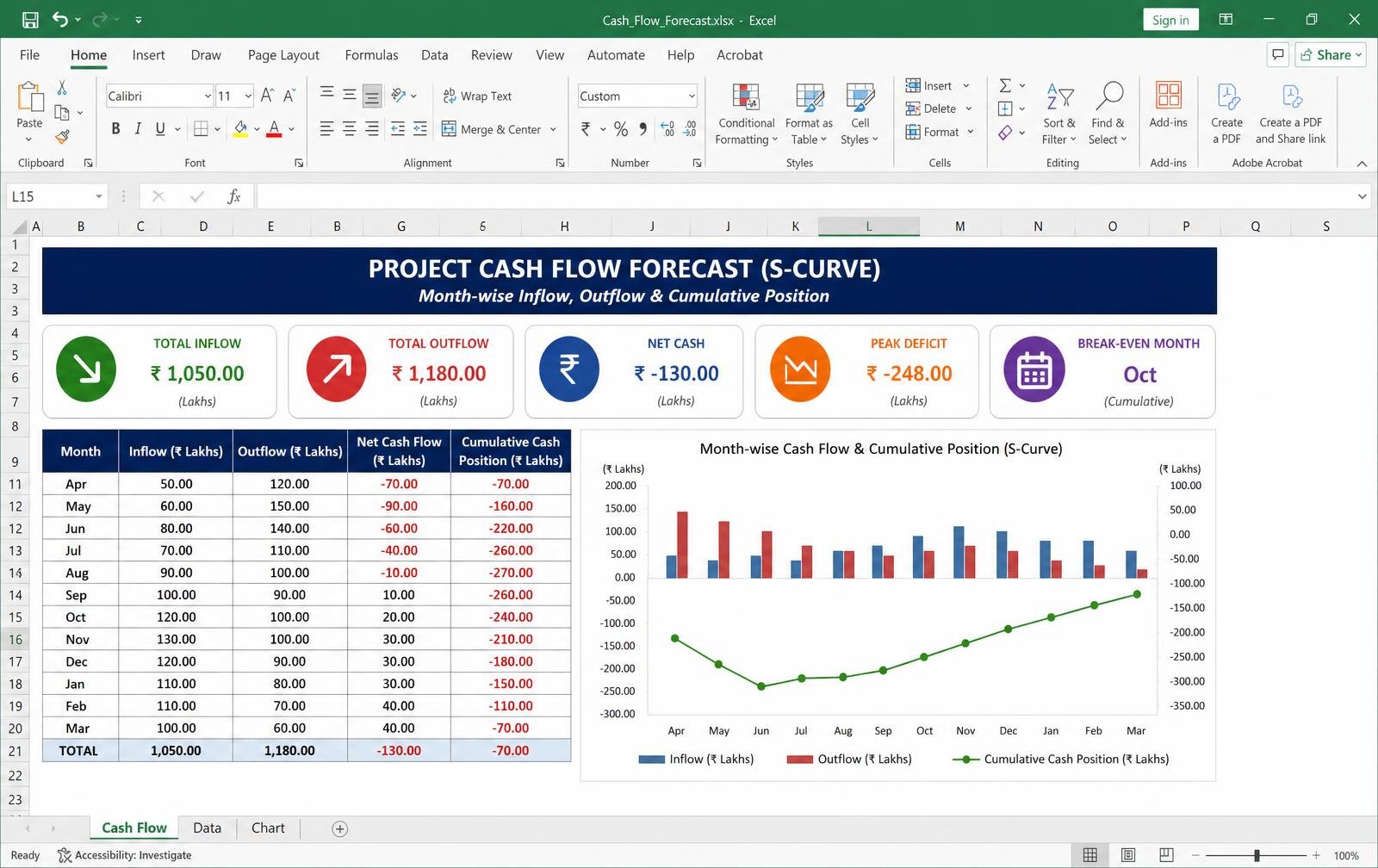Toggle Bottom Align for the cell
The width and height of the screenshot is (1378, 868).
click(372, 96)
